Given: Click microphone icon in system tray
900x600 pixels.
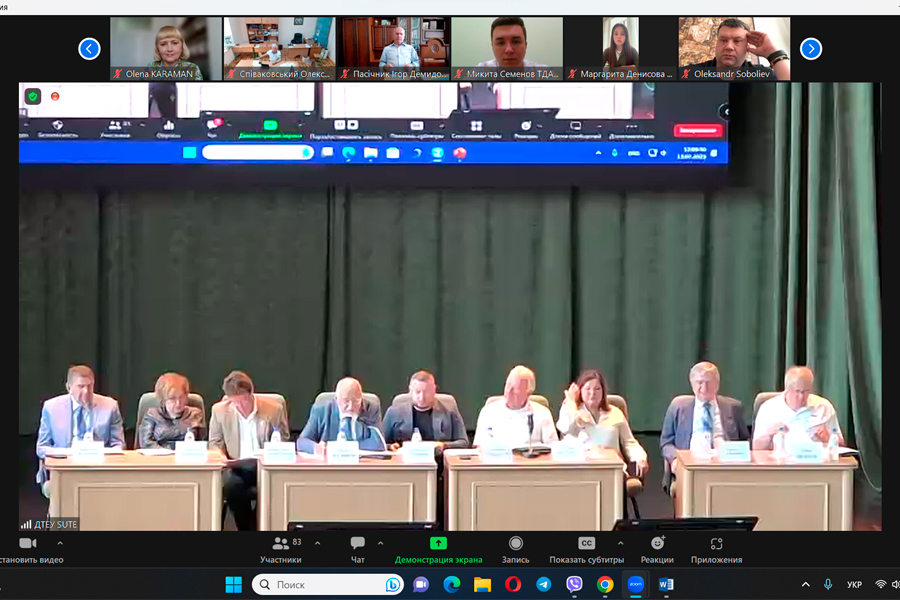Looking at the screenshot, I should pos(828,584).
